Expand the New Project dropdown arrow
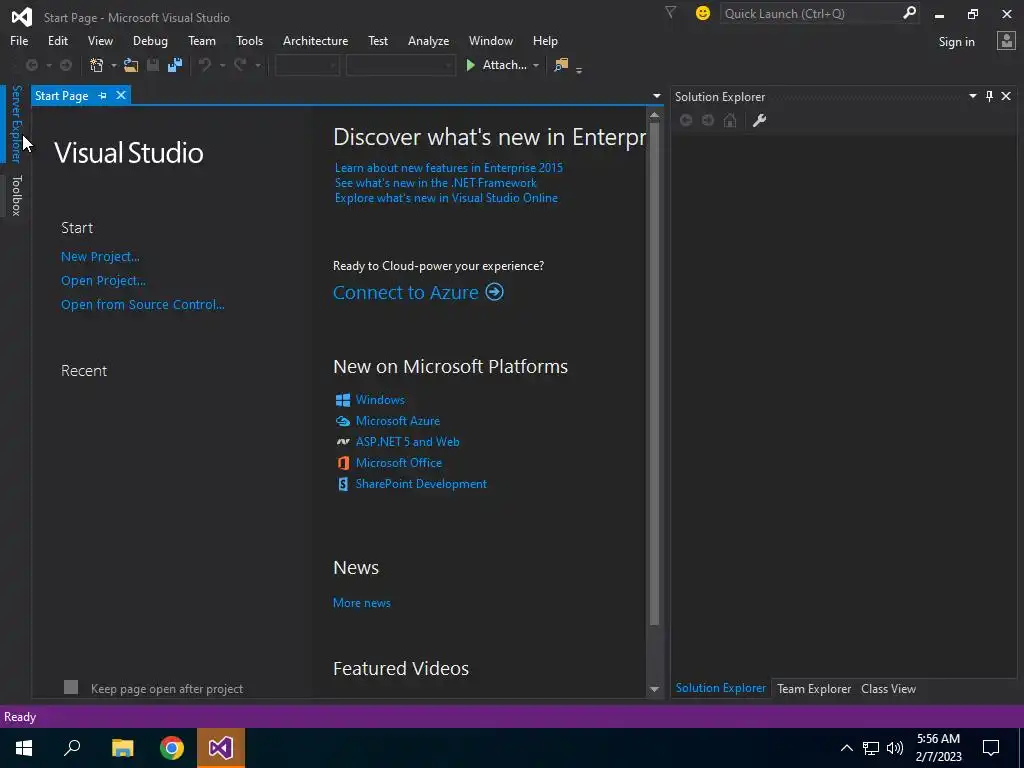The height and width of the screenshot is (768, 1024). (x=114, y=65)
